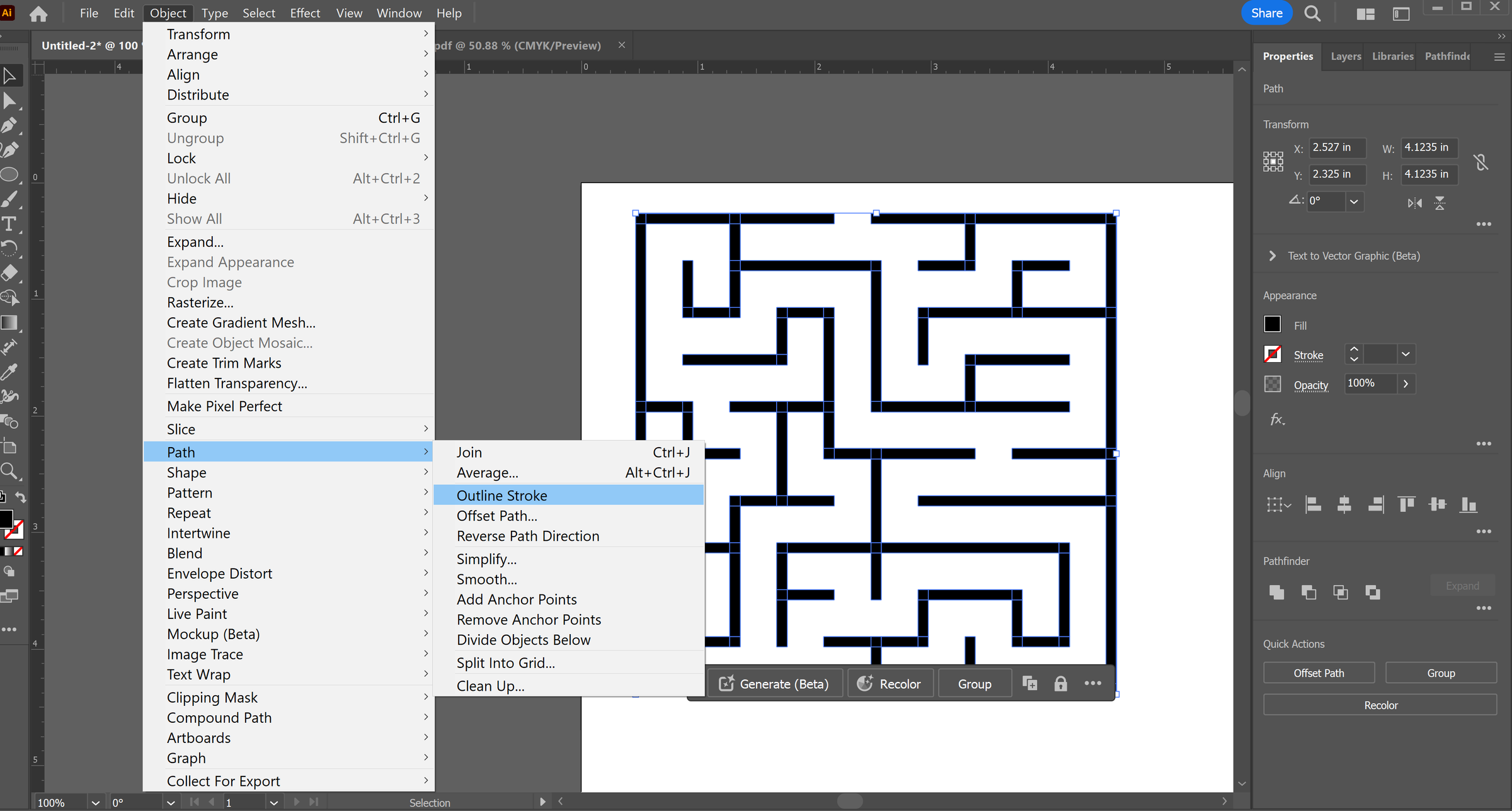Select the Eyedropper tool
This screenshot has width=1512, height=811.
[10, 371]
